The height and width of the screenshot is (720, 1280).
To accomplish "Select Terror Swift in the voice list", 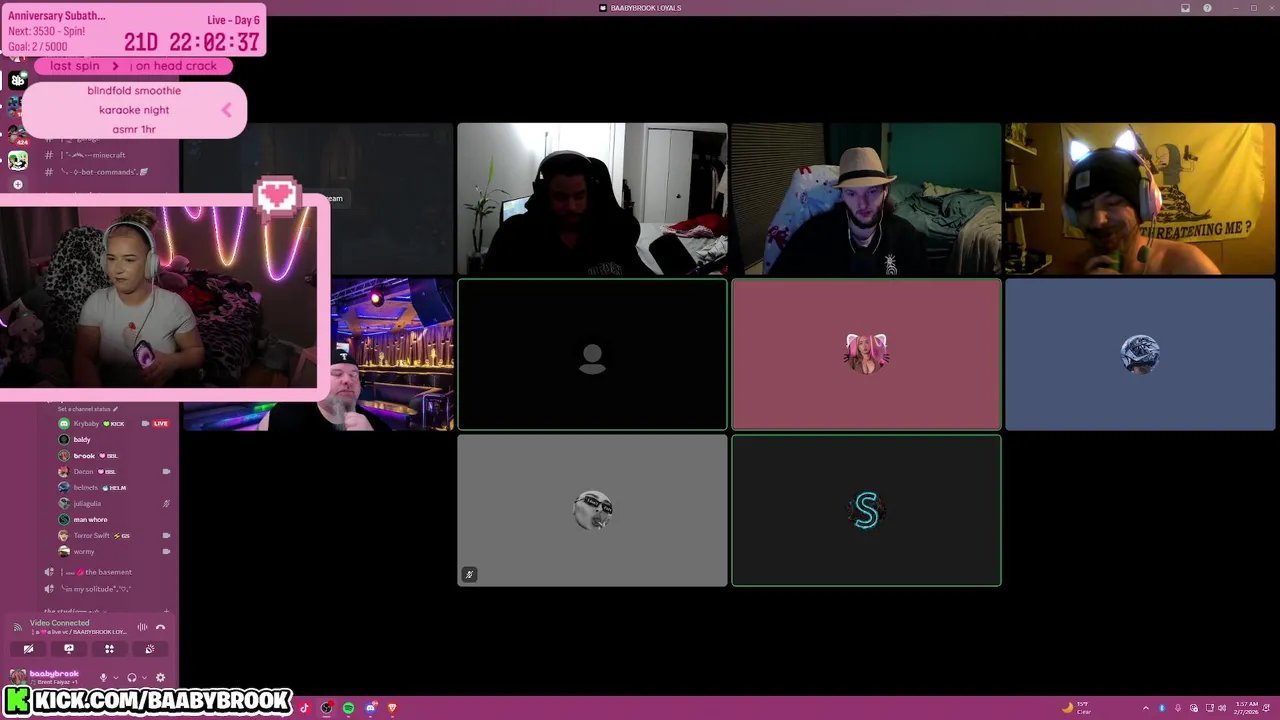I will [x=114, y=536].
